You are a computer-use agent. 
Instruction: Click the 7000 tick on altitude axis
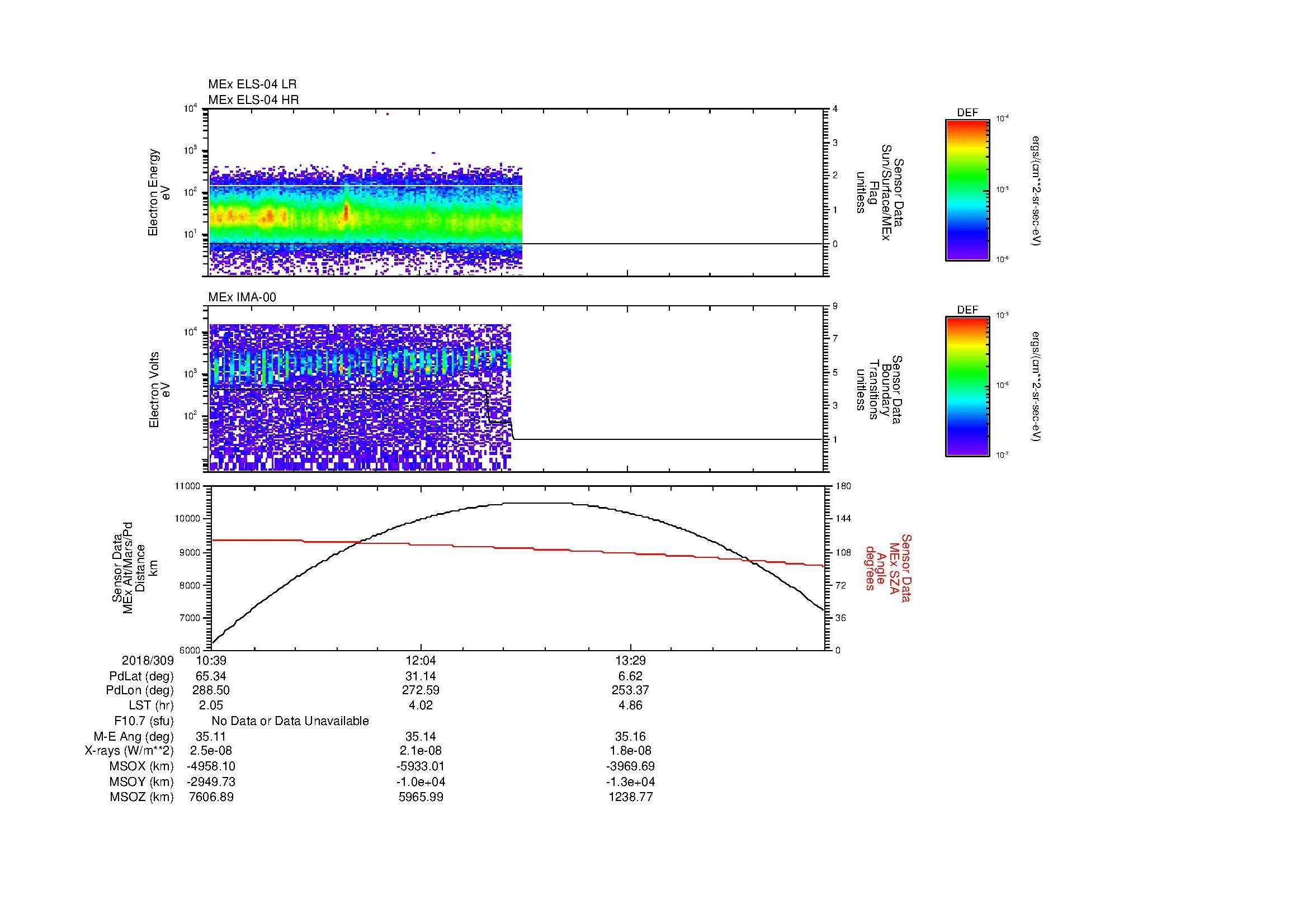point(191,618)
